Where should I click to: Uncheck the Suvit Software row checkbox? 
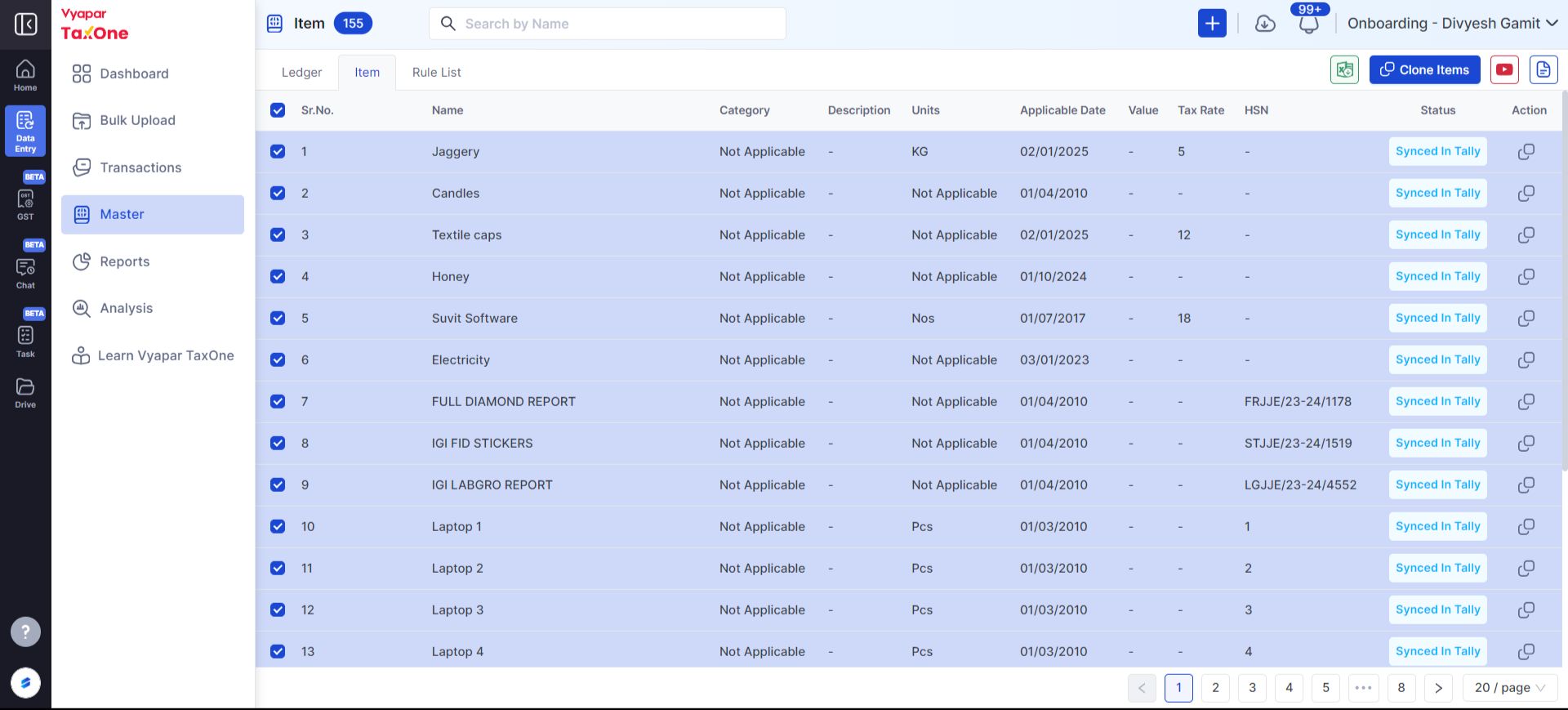(x=278, y=319)
